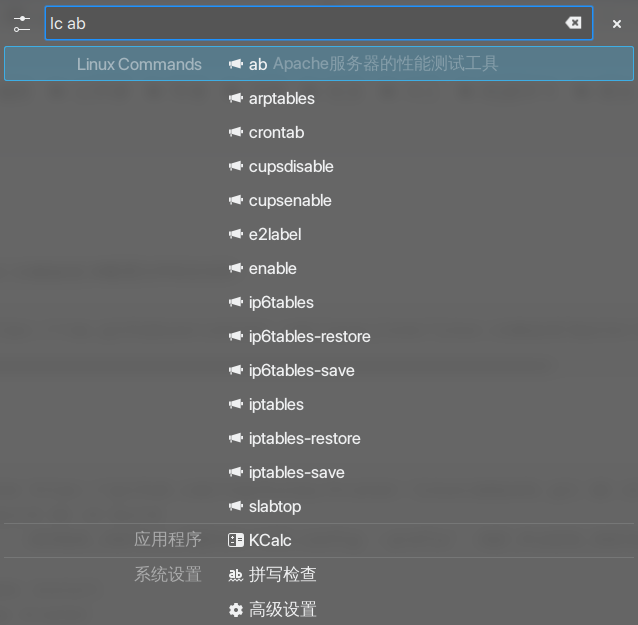
Task: Click the 'ab' spell check icon
Action: [236, 575]
